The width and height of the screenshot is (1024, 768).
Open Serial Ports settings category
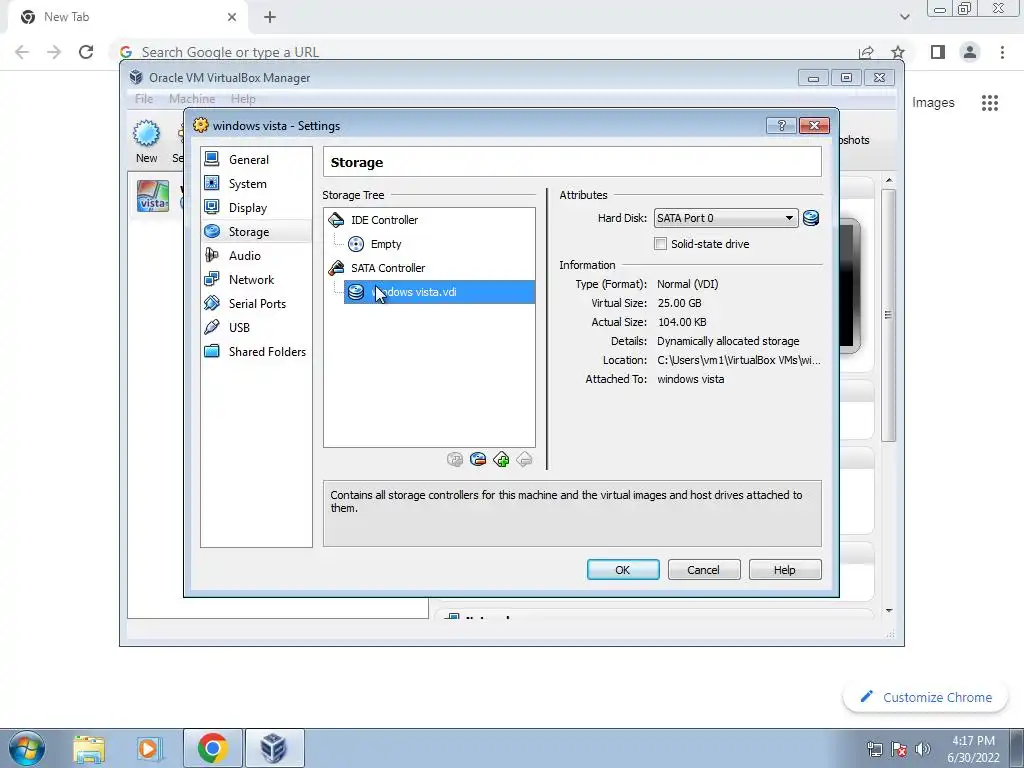[x=256, y=304]
